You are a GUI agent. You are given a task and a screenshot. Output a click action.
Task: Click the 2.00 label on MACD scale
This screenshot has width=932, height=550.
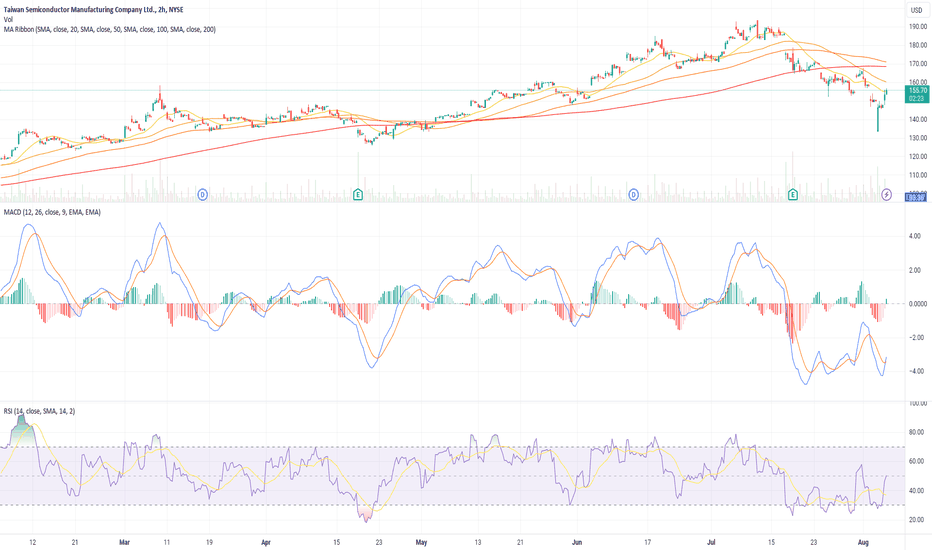[914, 271]
